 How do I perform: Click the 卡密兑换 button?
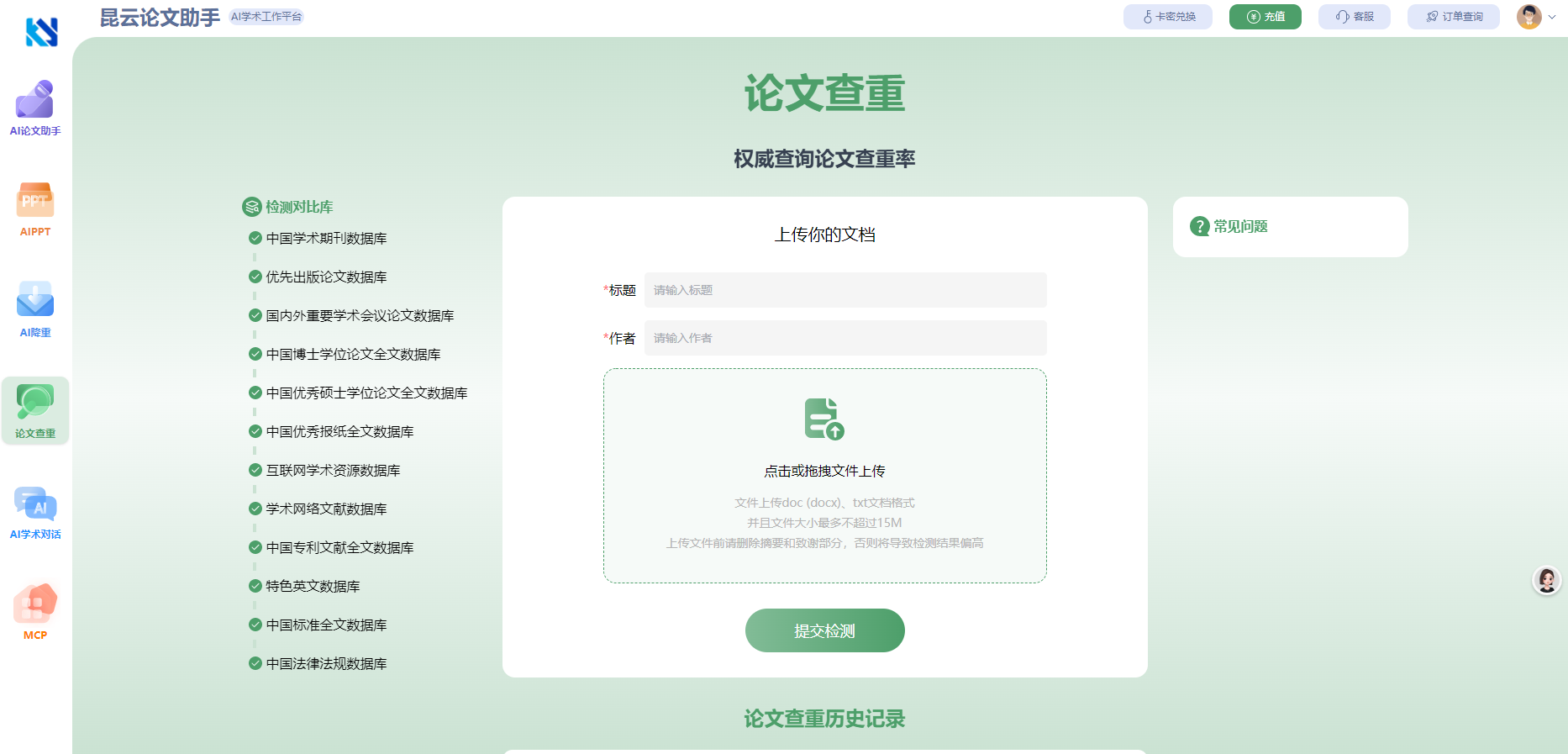[1168, 17]
